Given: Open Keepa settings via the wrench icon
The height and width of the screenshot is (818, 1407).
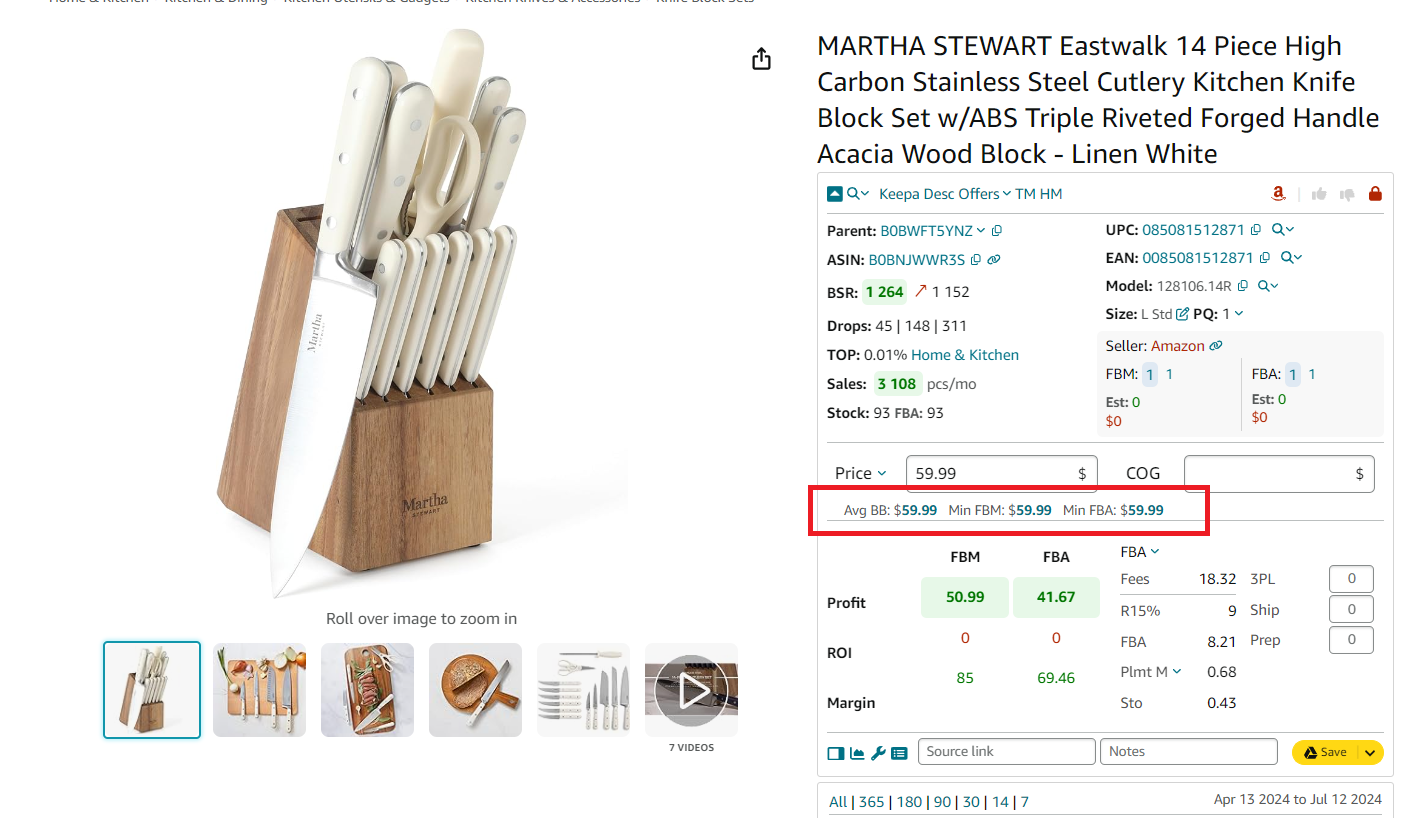Looking at the screenshot, I should [878, 753].
